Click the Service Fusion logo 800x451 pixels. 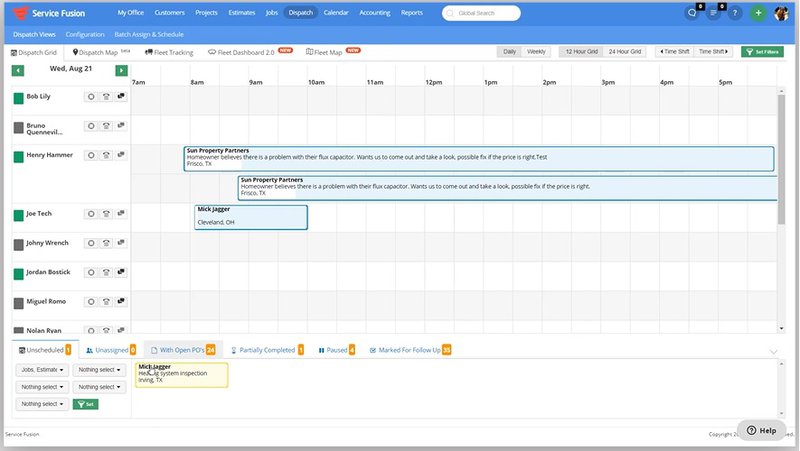(x=48, y=13)
